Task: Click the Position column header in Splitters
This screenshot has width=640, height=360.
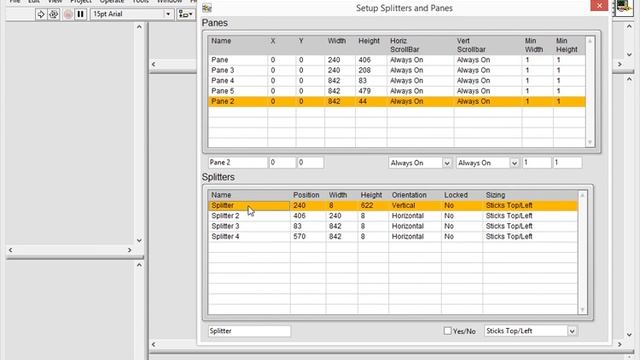Action: (x=306, y=195)
